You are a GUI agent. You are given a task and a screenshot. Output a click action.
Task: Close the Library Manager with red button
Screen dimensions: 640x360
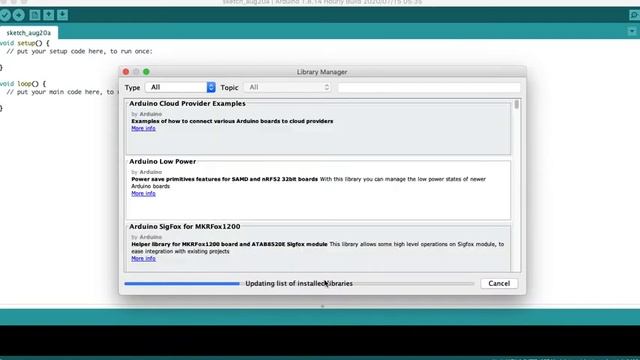(126, 72)
